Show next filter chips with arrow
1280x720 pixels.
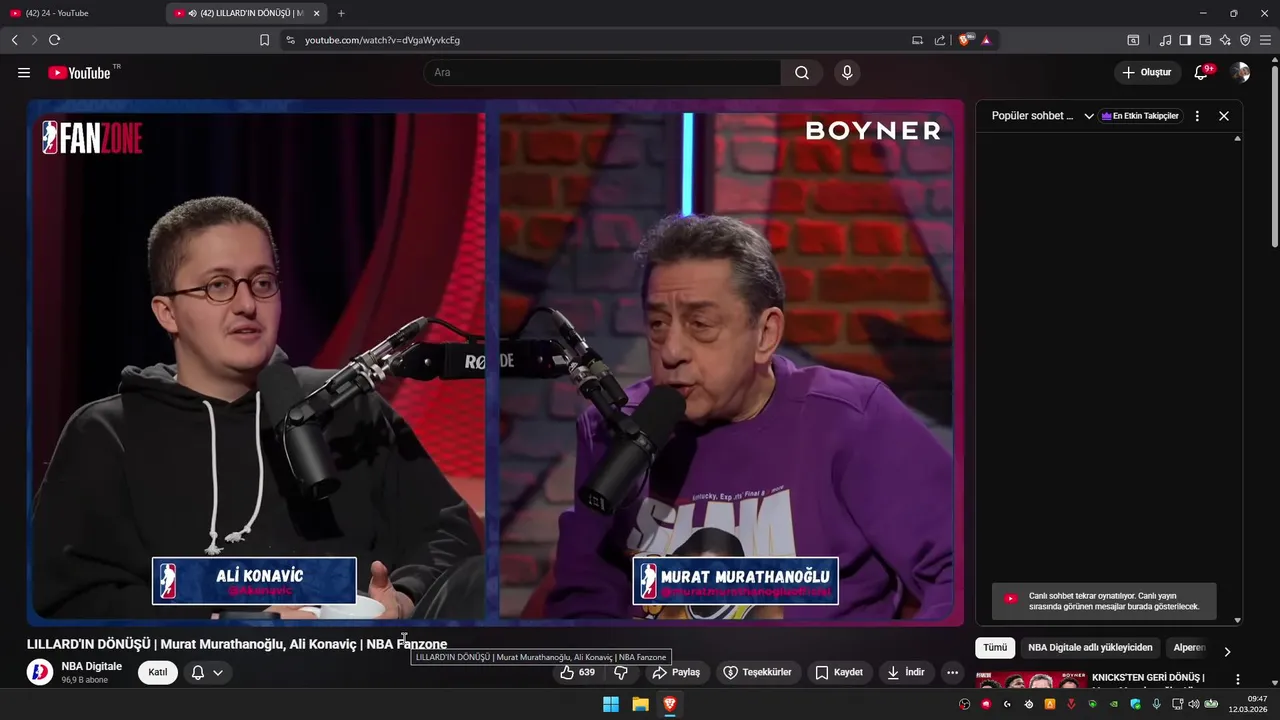tap(1227, 651)
